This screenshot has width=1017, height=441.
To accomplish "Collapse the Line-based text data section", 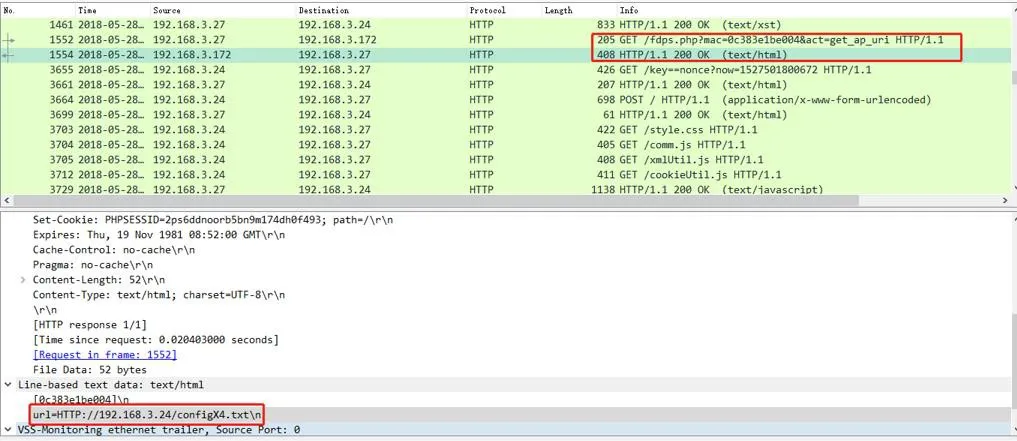I will 9,384.
